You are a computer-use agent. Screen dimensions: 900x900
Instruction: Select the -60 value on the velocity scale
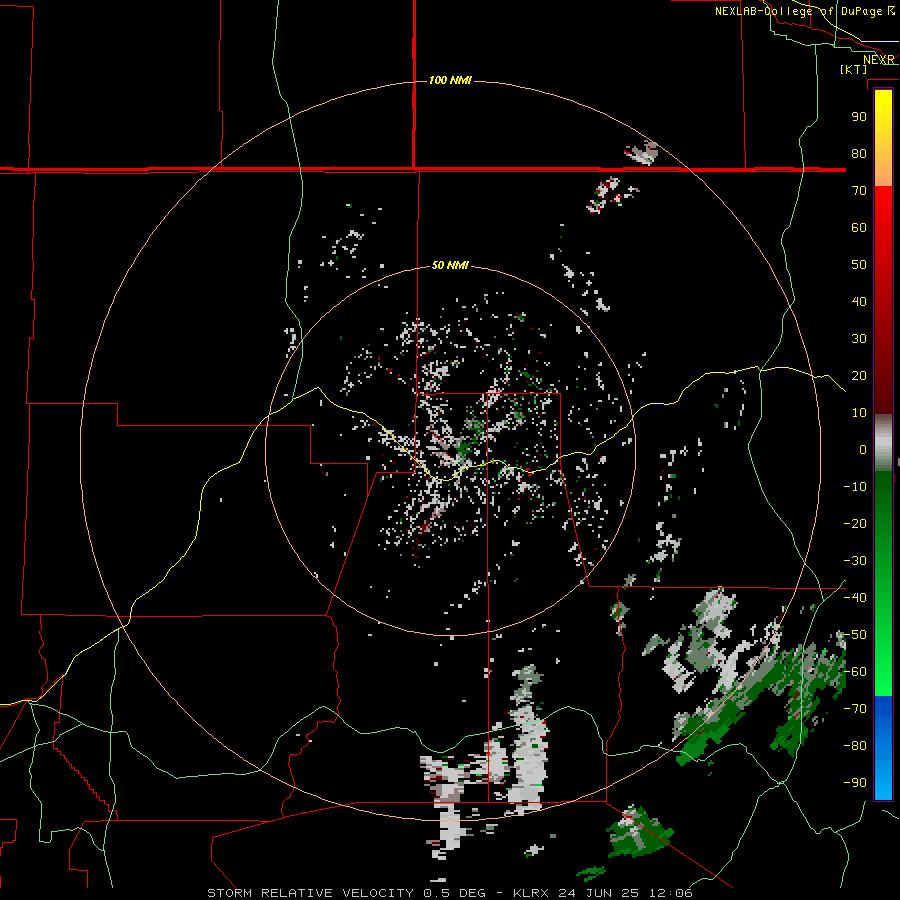[855, 672]
